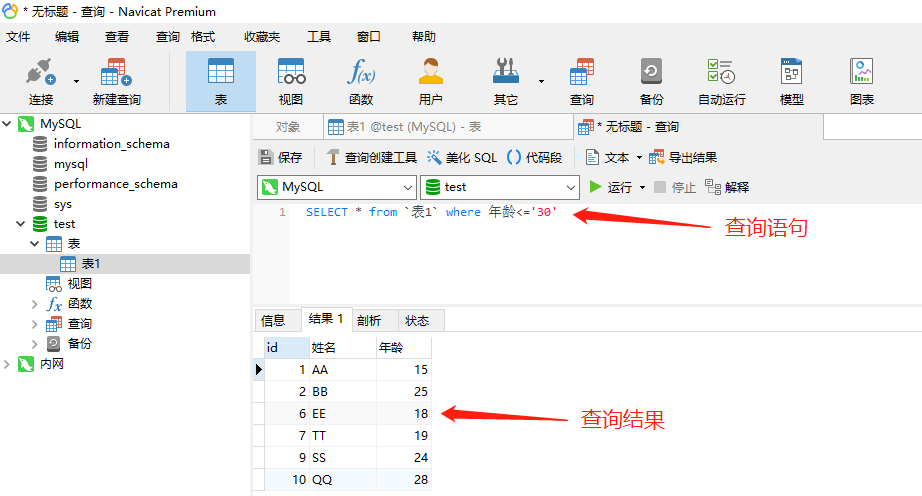
Task: Open the 帮助 menu
Action: tap(424, 36)
